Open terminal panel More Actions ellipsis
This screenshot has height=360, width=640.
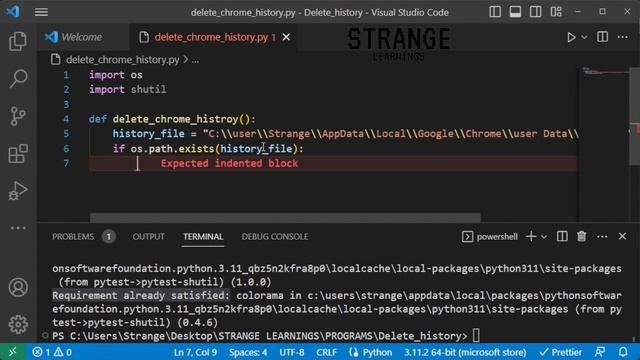click(x=602, y=237)
